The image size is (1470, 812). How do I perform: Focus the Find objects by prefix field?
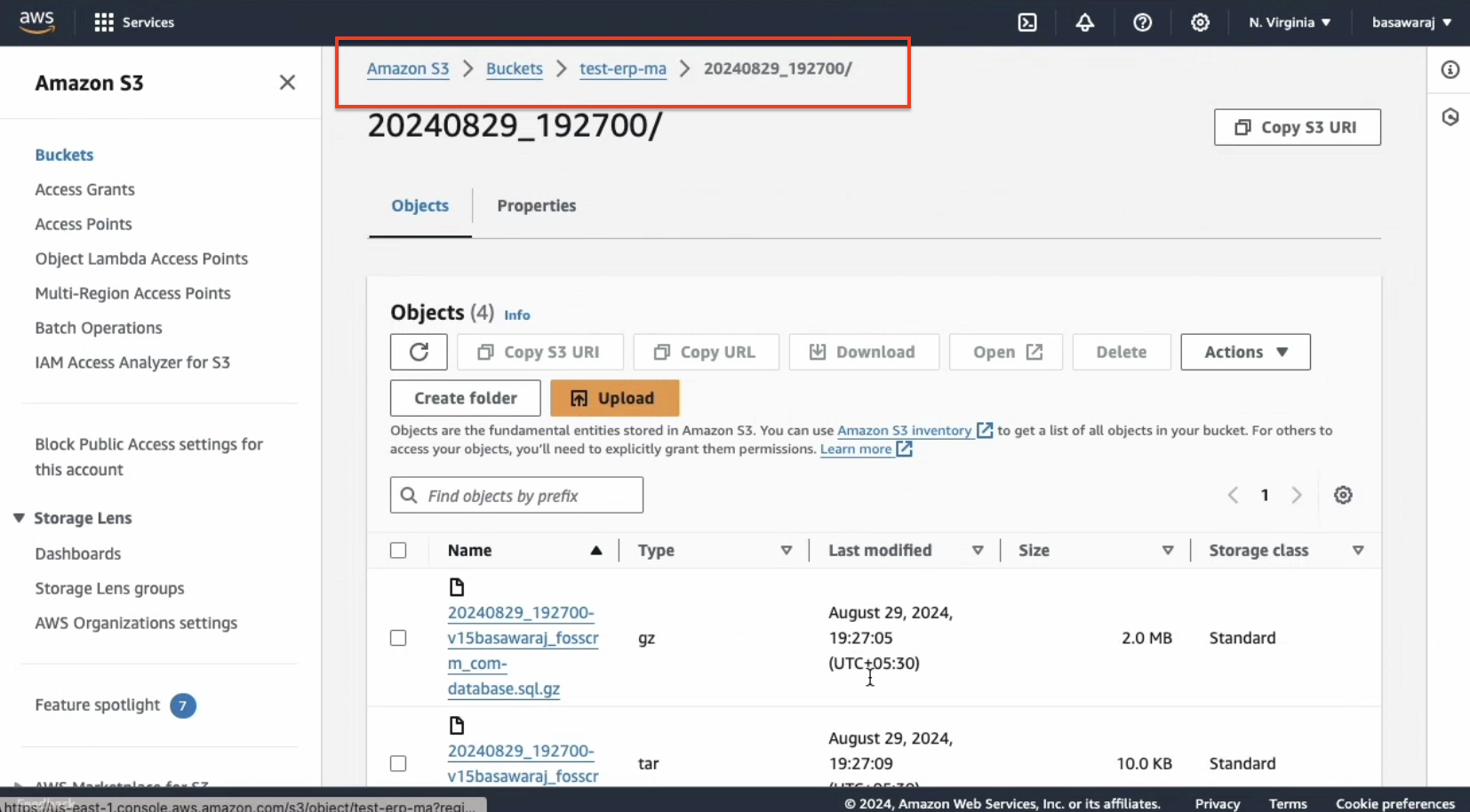[x=516, y=495]
